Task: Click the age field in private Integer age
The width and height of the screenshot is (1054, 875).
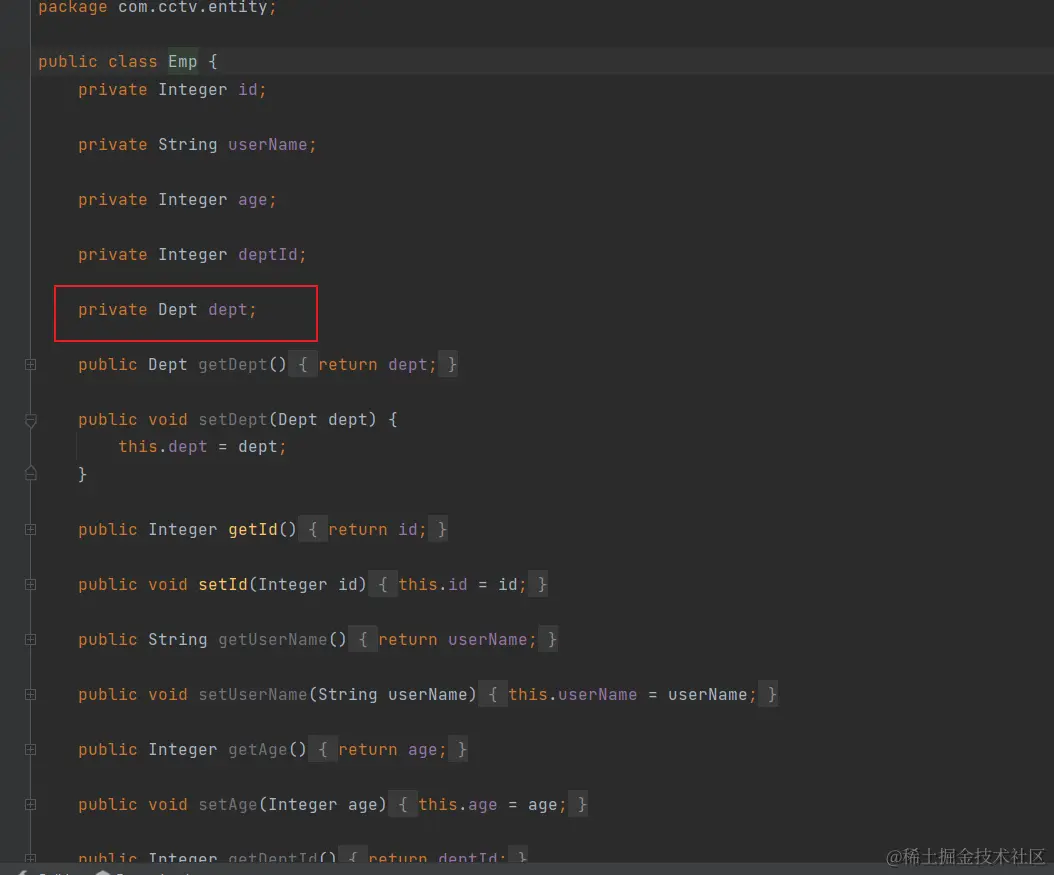Action: tap(252, 200)
